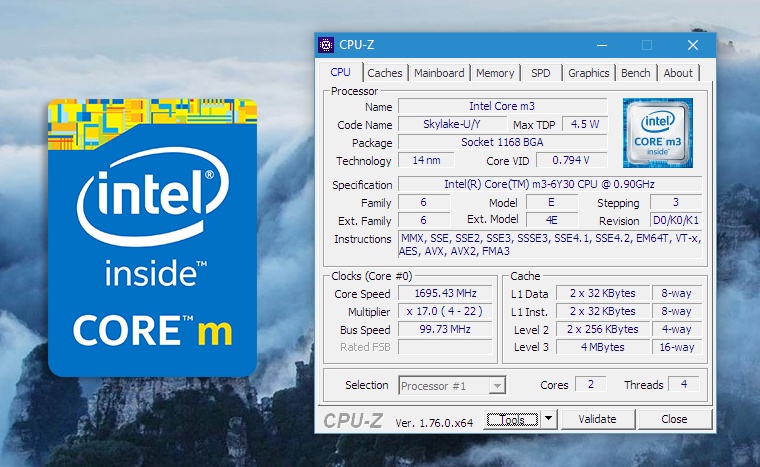This screenshot has height=467, width=760.
Task: Click the Stepping value 3
Action: point(676,202)
